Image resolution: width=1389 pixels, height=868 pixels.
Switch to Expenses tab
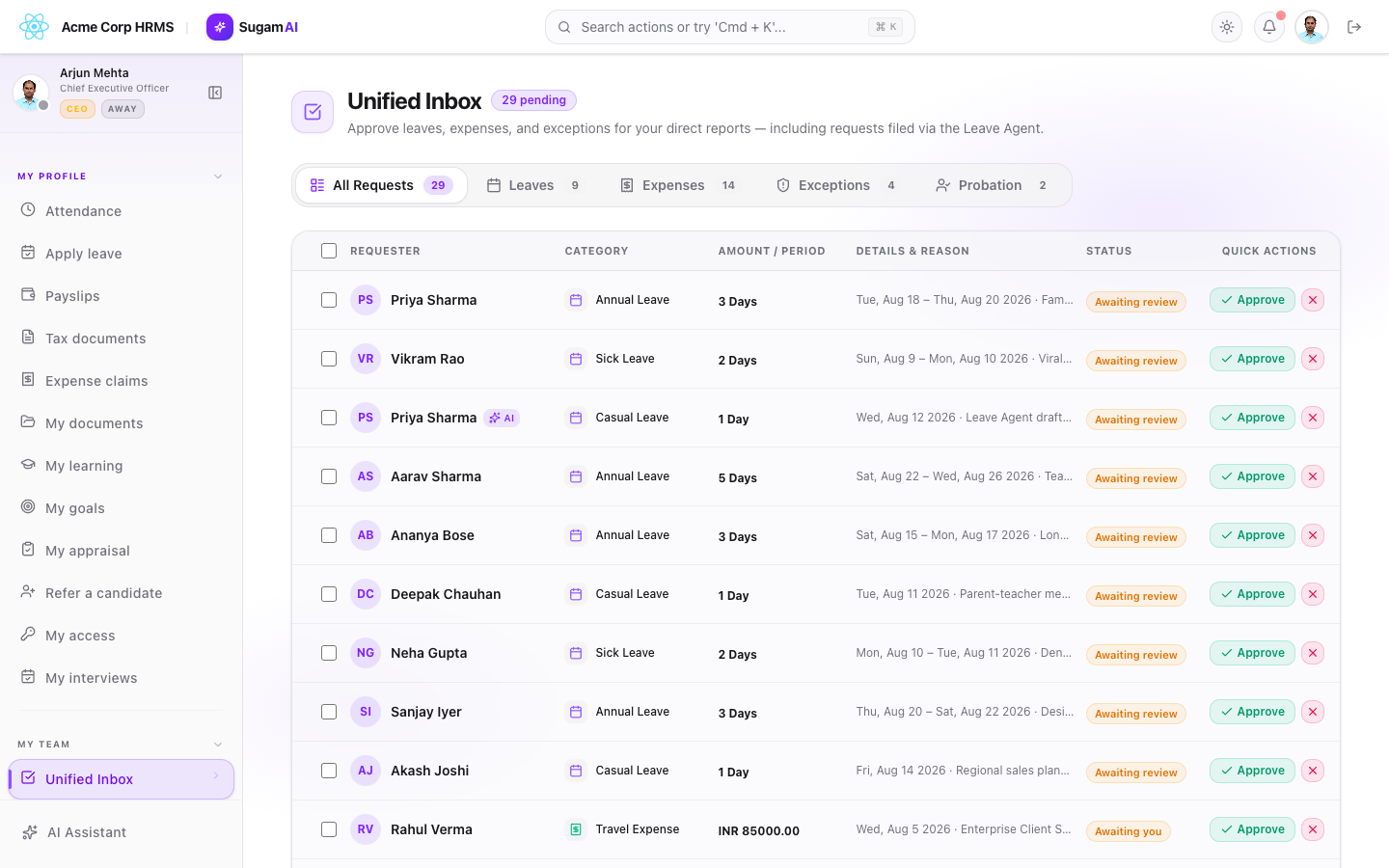tap(678, 185)
